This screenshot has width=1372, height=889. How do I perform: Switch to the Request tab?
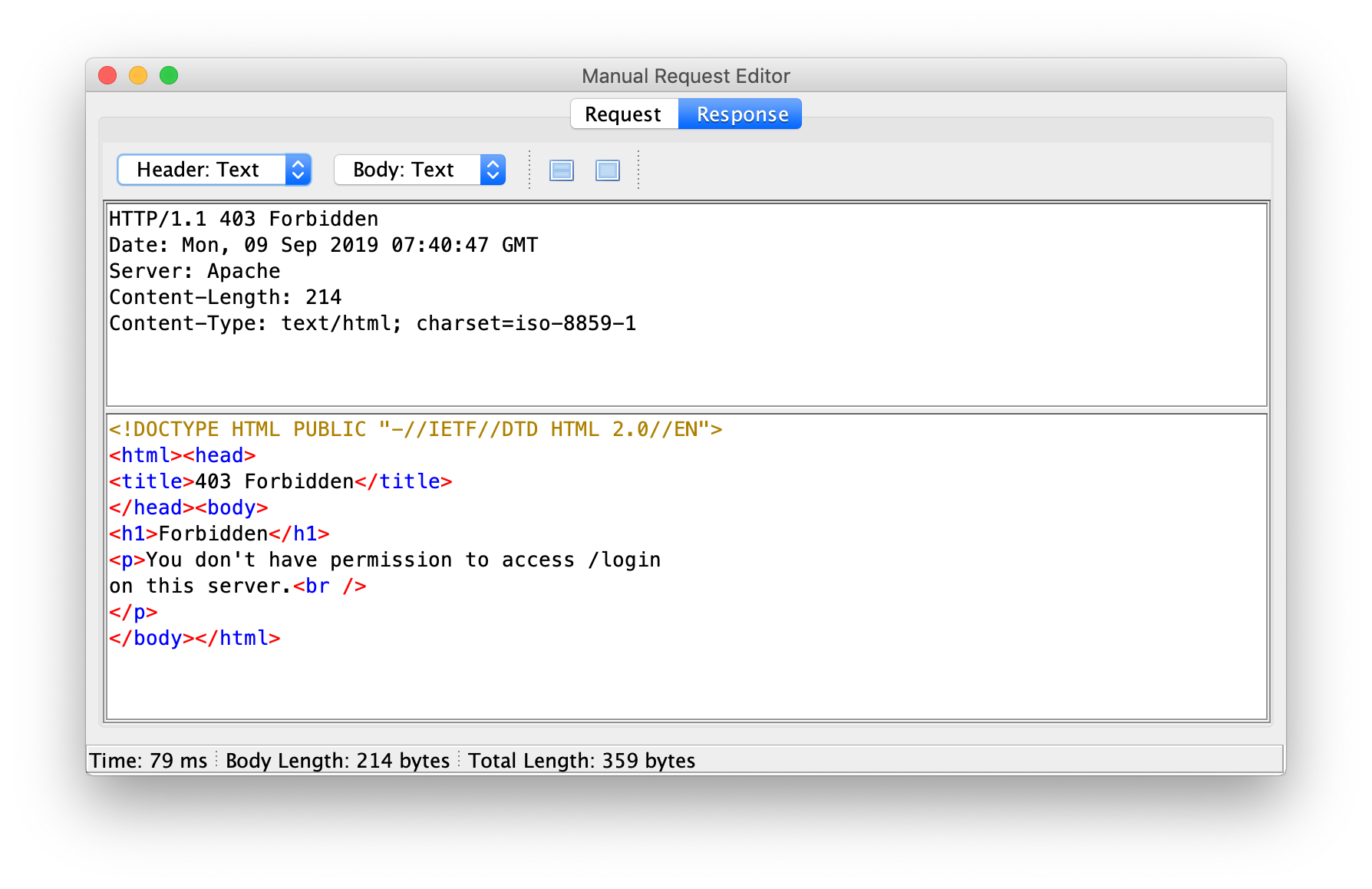click(x=623, y=113)
